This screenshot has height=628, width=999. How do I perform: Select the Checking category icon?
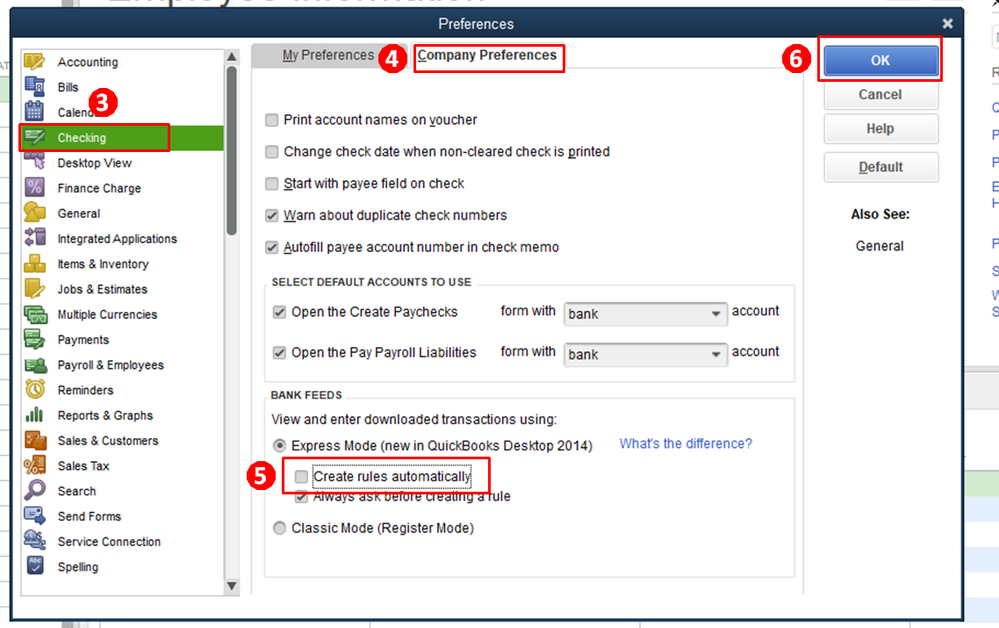point(34,137)
